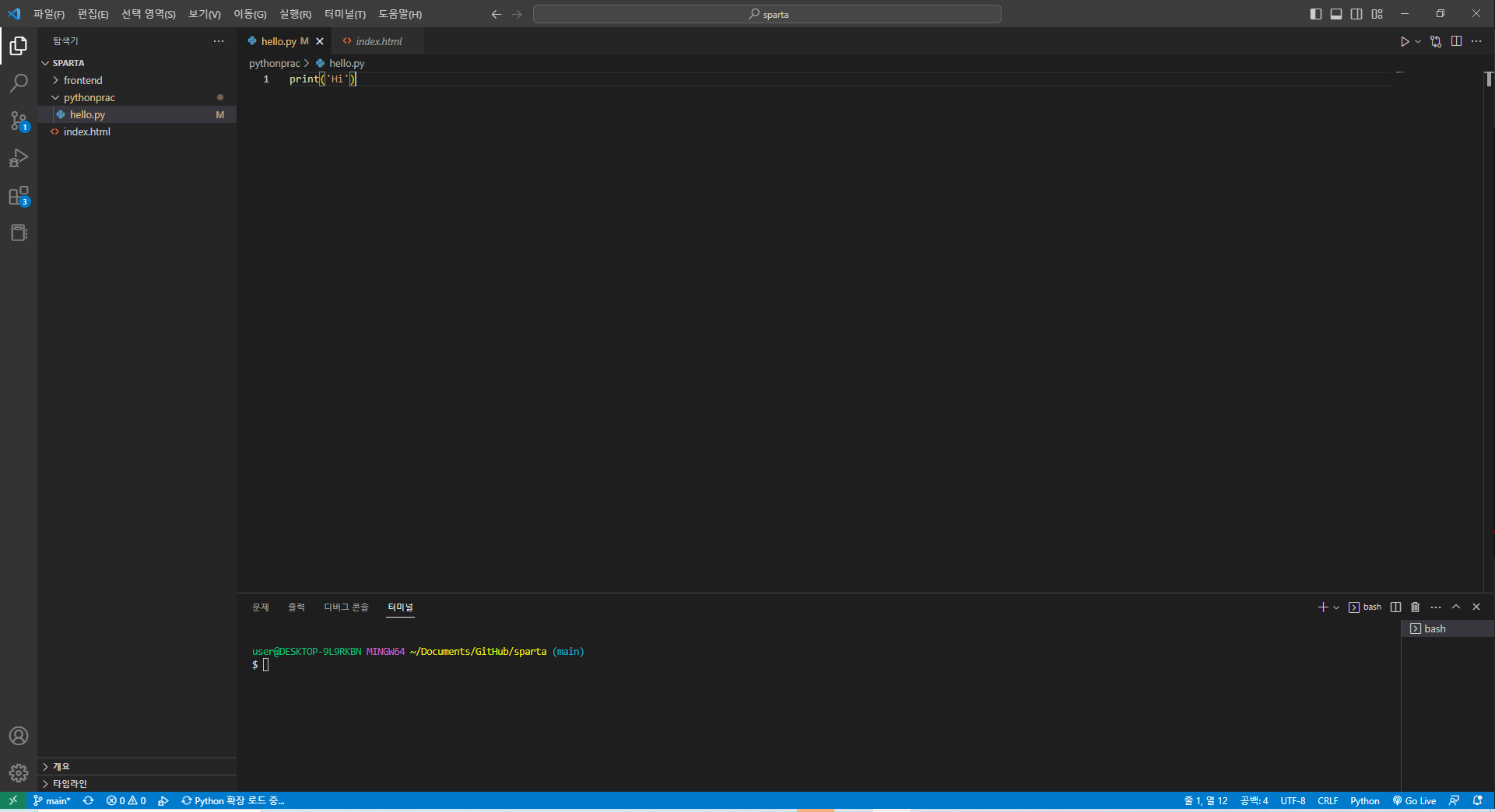This screenshot has height=812, width=1495.
Task: Switch to the 출력 output panel tab
Action: pyautogui.click(x=297, y=607)
